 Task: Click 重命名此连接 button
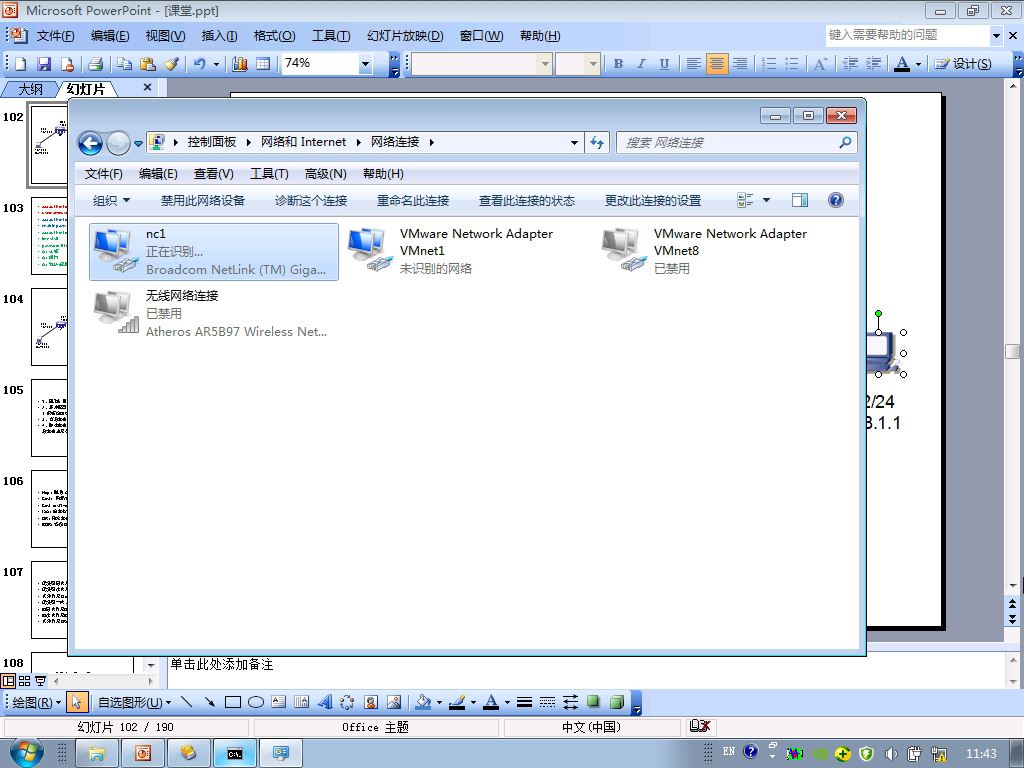click(x=413, y=200)
